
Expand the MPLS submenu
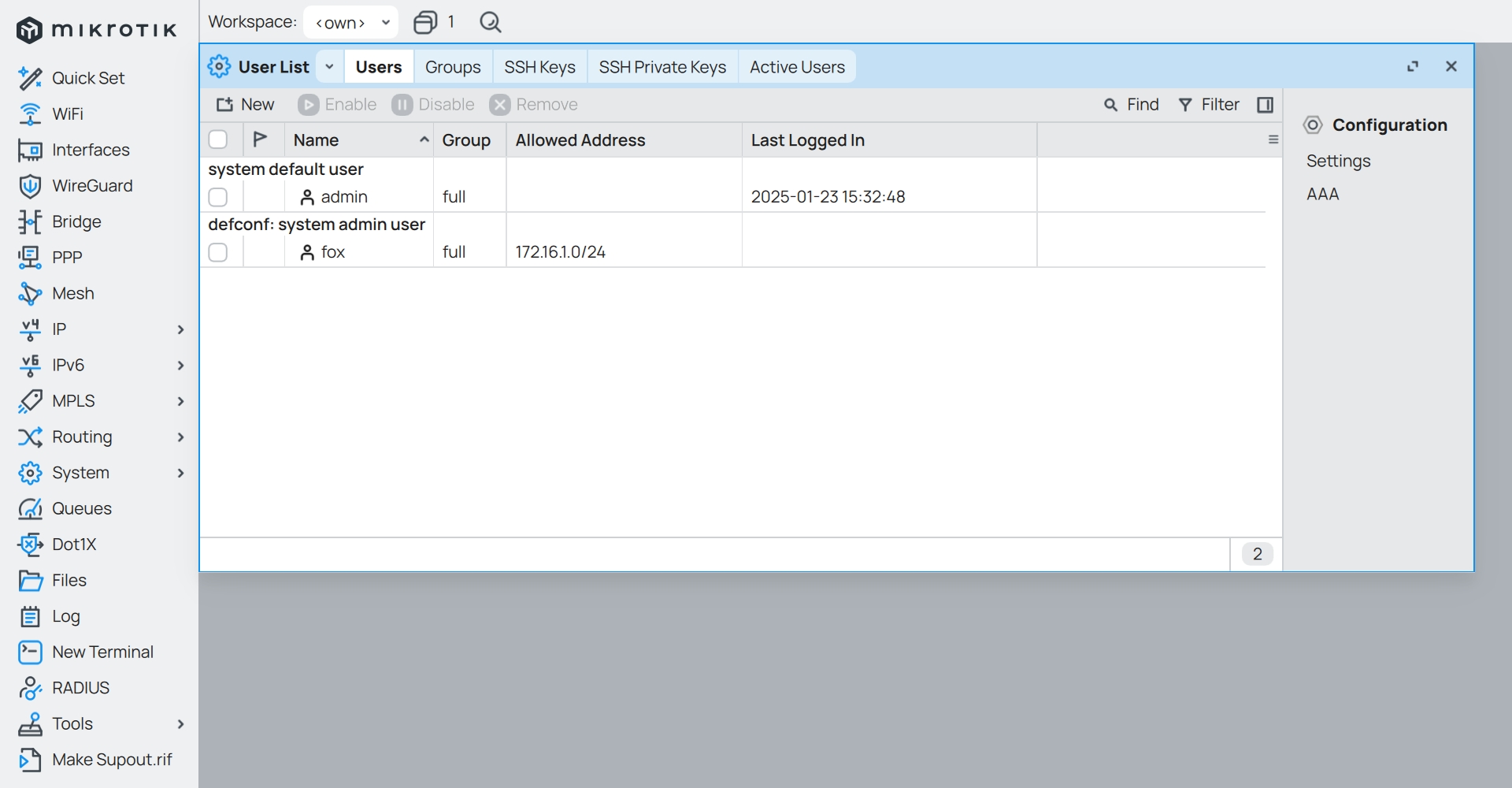[180, 401]
